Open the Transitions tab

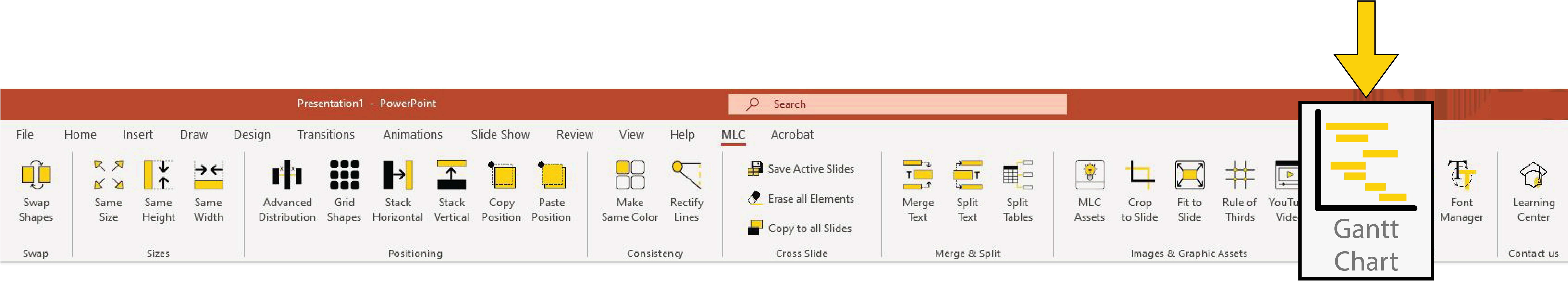[x=326, y=135]
